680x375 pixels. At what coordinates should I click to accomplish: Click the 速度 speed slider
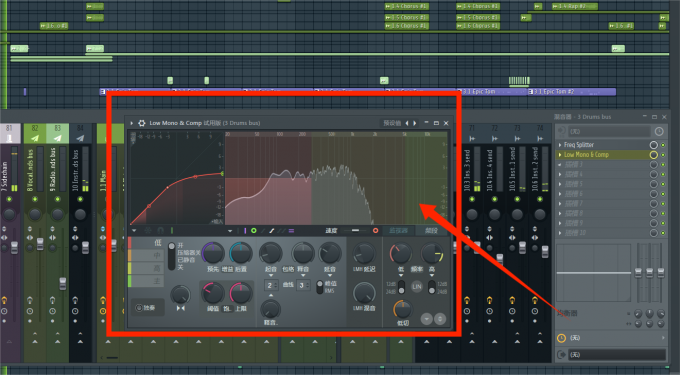pyautogui.click(x=355, y=231)
